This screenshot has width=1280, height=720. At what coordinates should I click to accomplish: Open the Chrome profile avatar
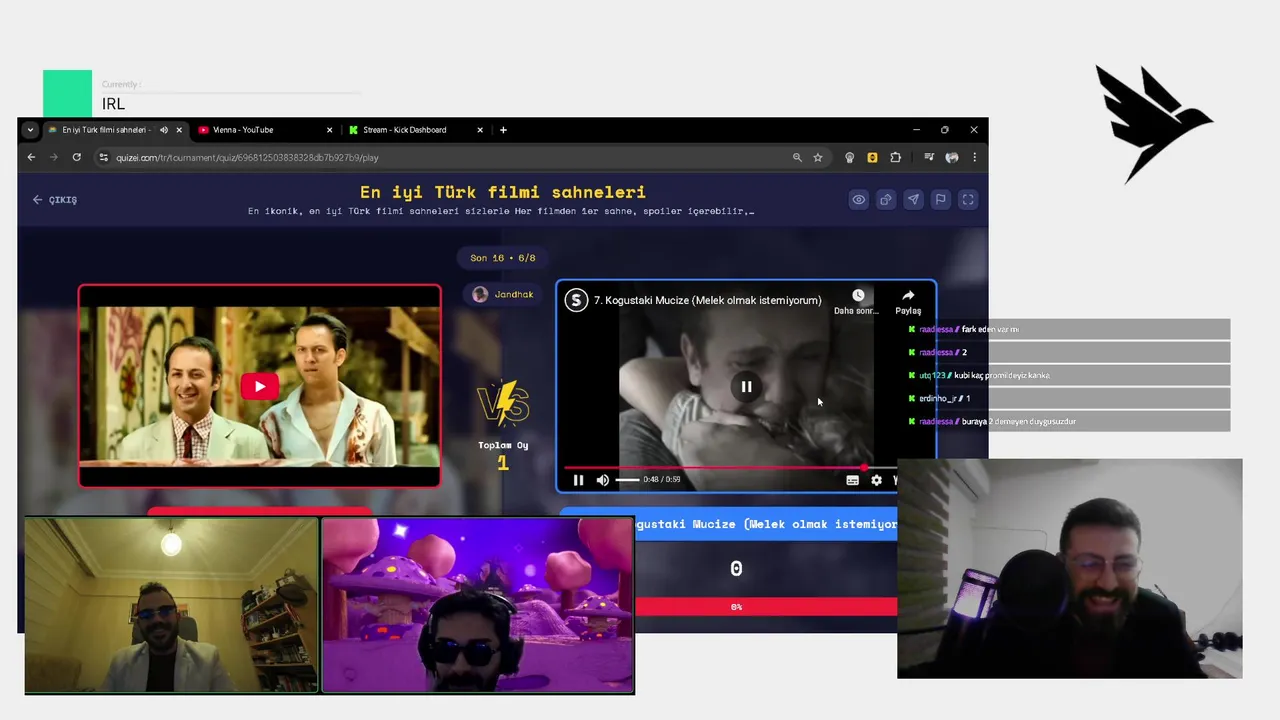click(952, 157)
